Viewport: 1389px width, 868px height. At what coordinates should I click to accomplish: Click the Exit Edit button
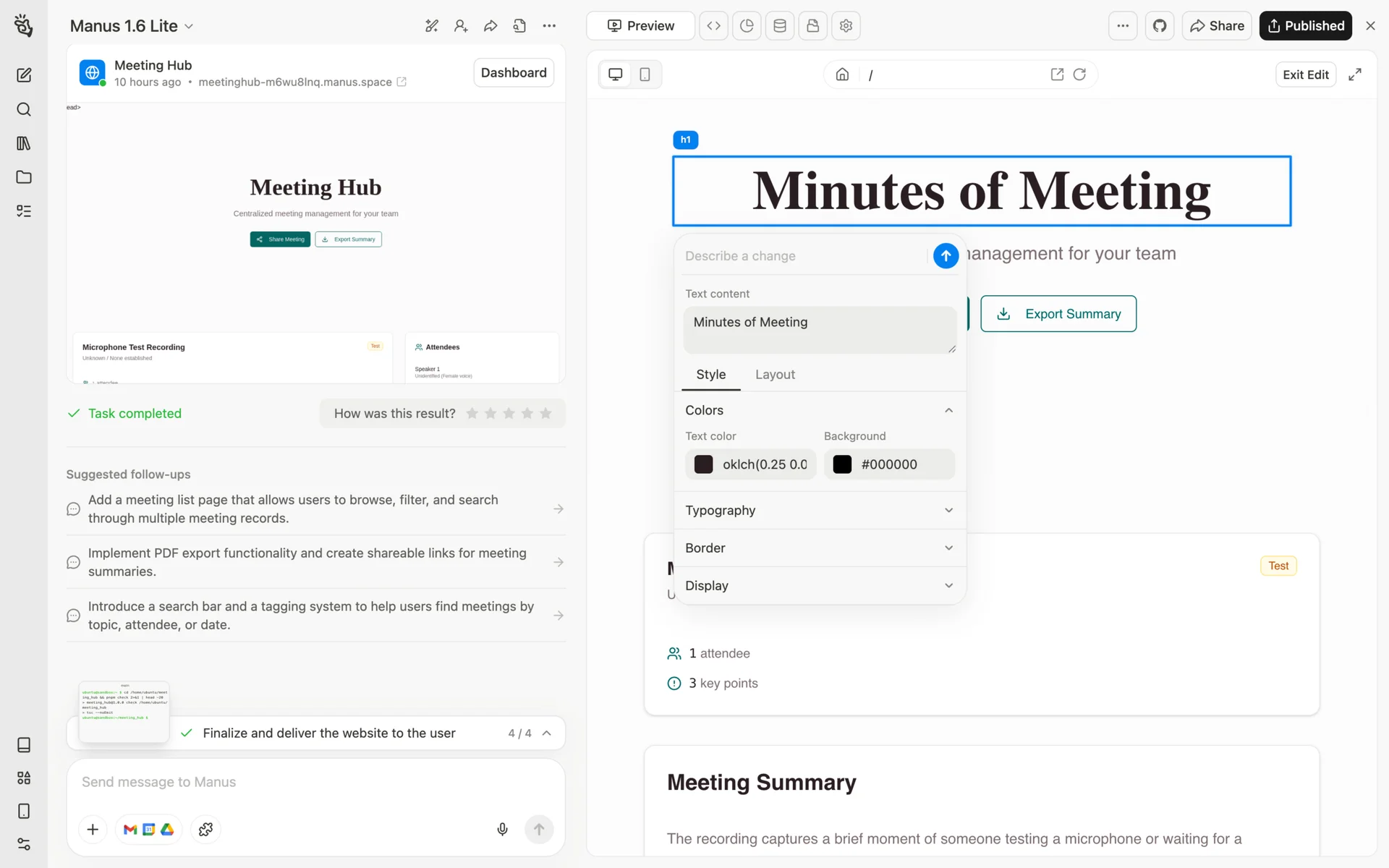[x=1305, y=75]
